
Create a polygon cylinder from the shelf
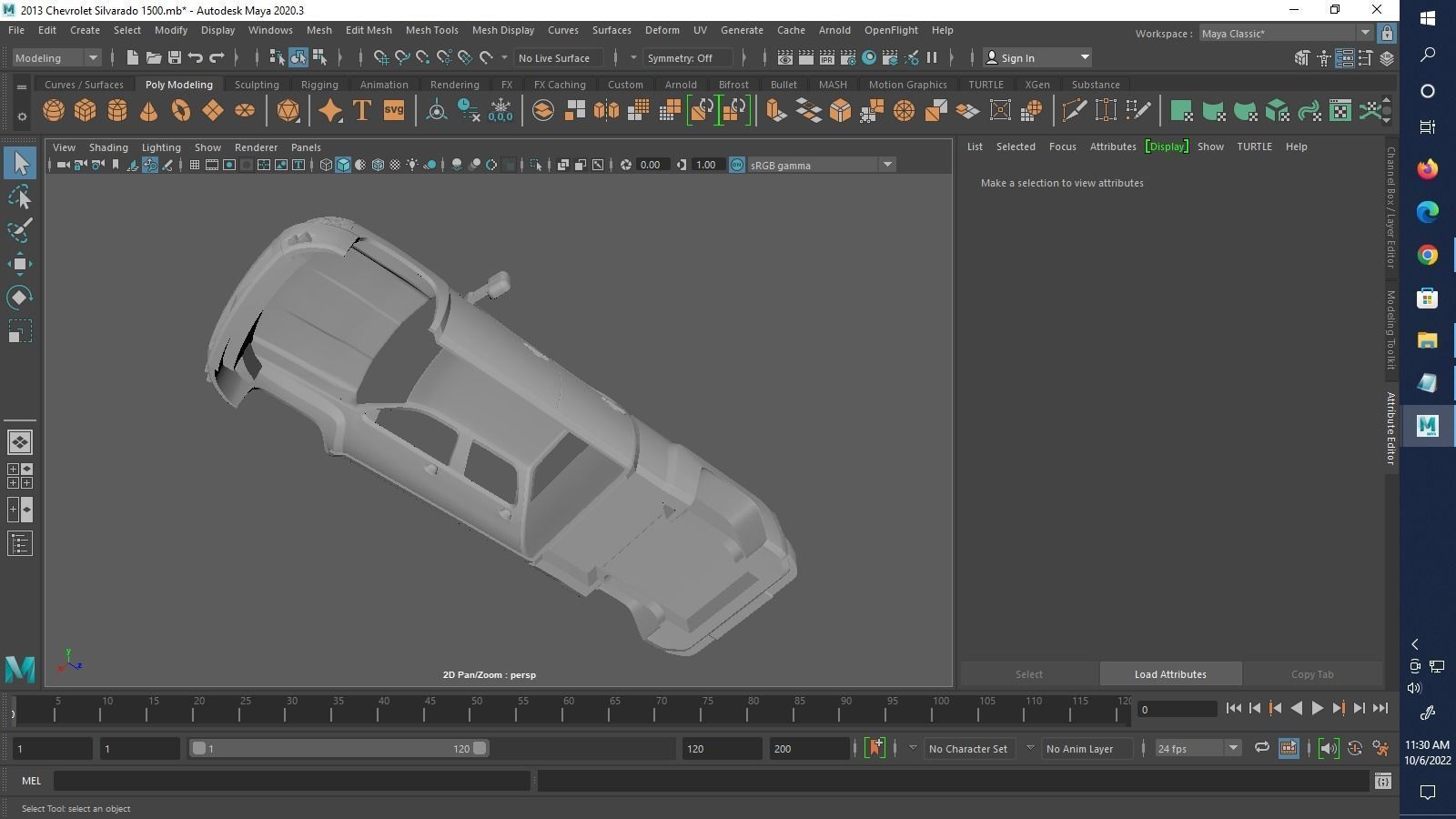tap(117, 111)
